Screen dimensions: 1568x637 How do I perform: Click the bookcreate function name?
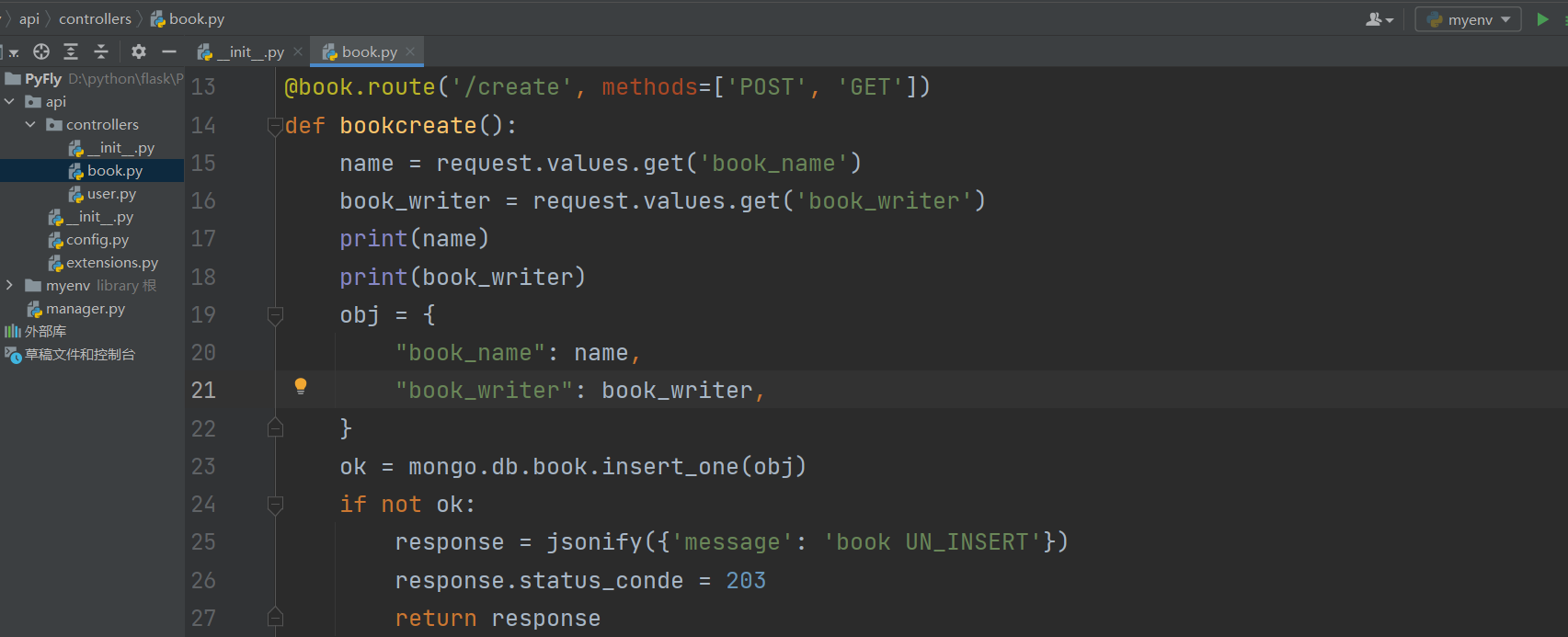click(x=408, y=126)
